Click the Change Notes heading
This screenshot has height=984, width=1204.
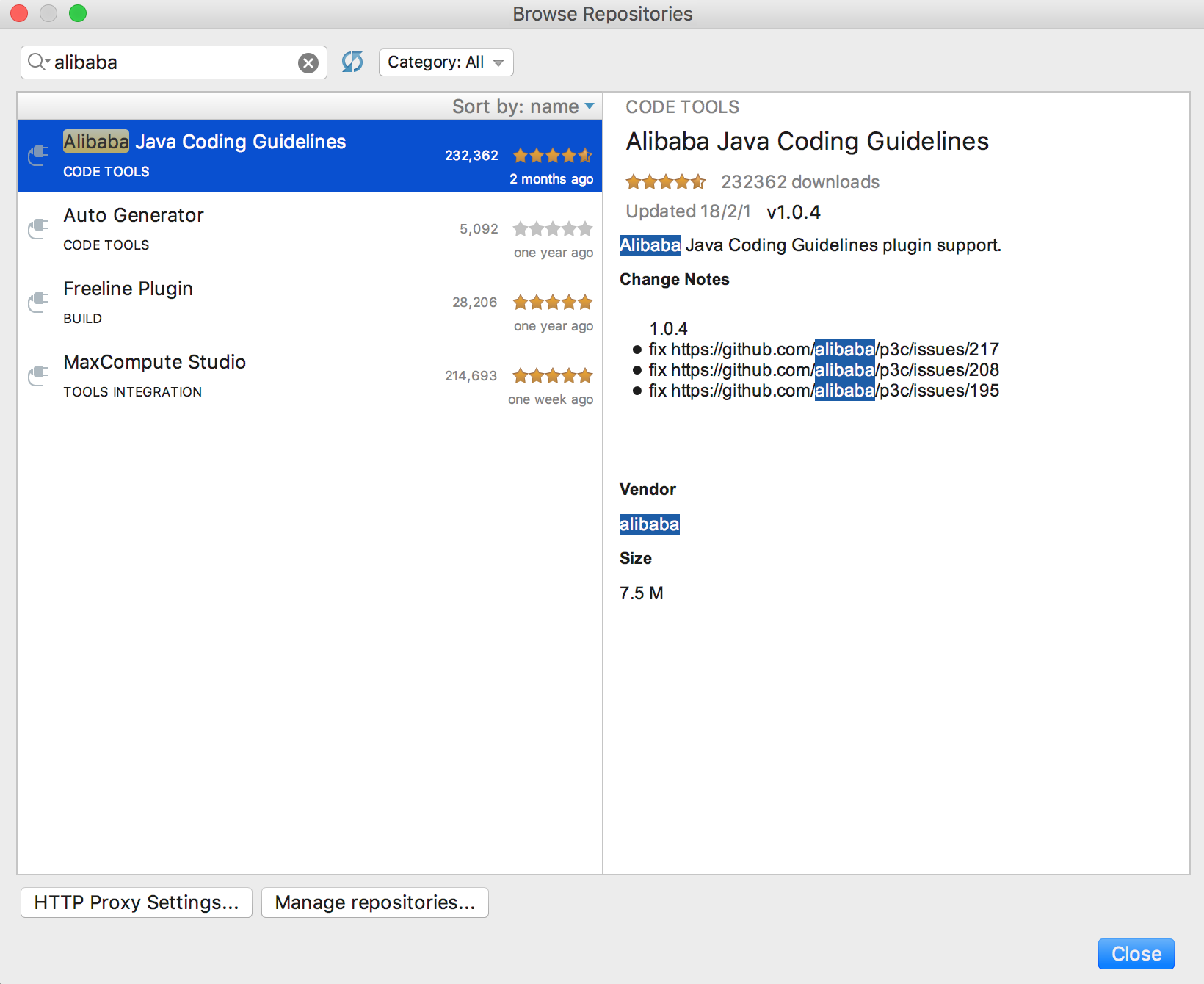[x=675, y=280]
